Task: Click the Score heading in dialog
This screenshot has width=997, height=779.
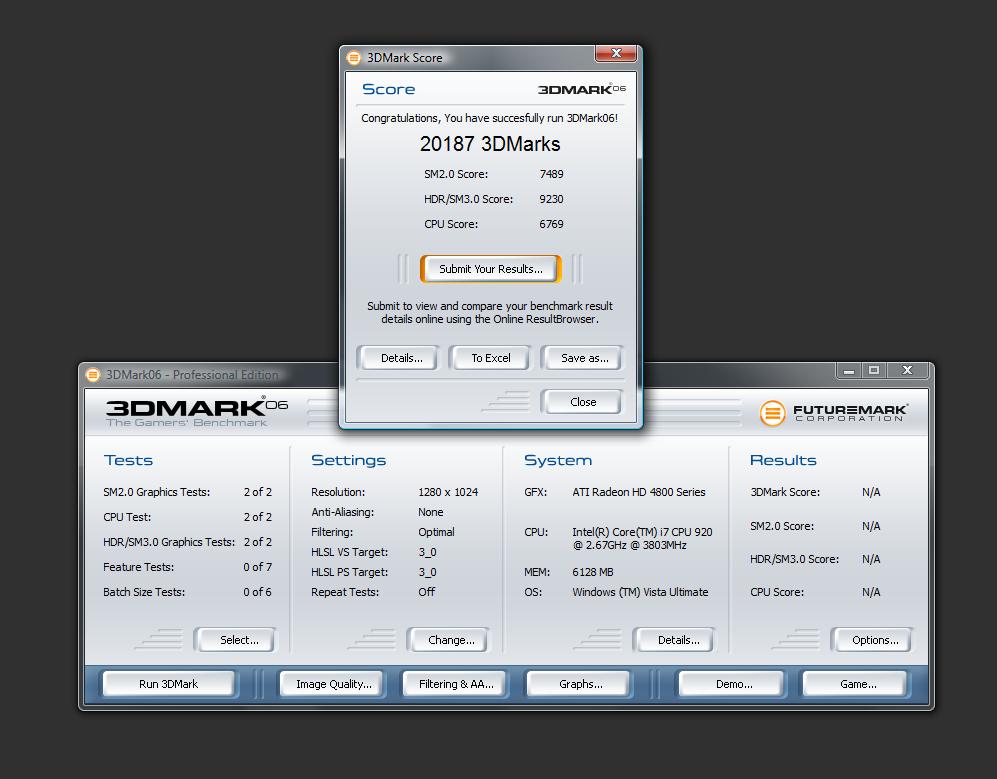Action: [388, 89]
